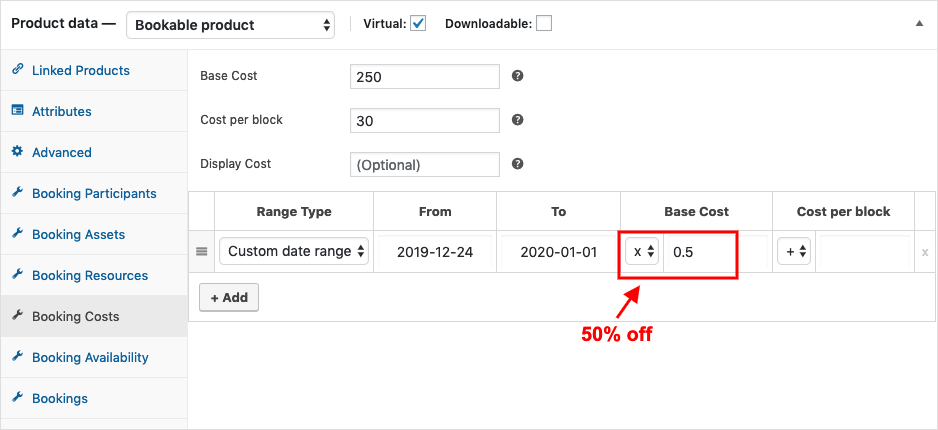
Task: Click the Linked Products link icon
Action: pos(17,70)
